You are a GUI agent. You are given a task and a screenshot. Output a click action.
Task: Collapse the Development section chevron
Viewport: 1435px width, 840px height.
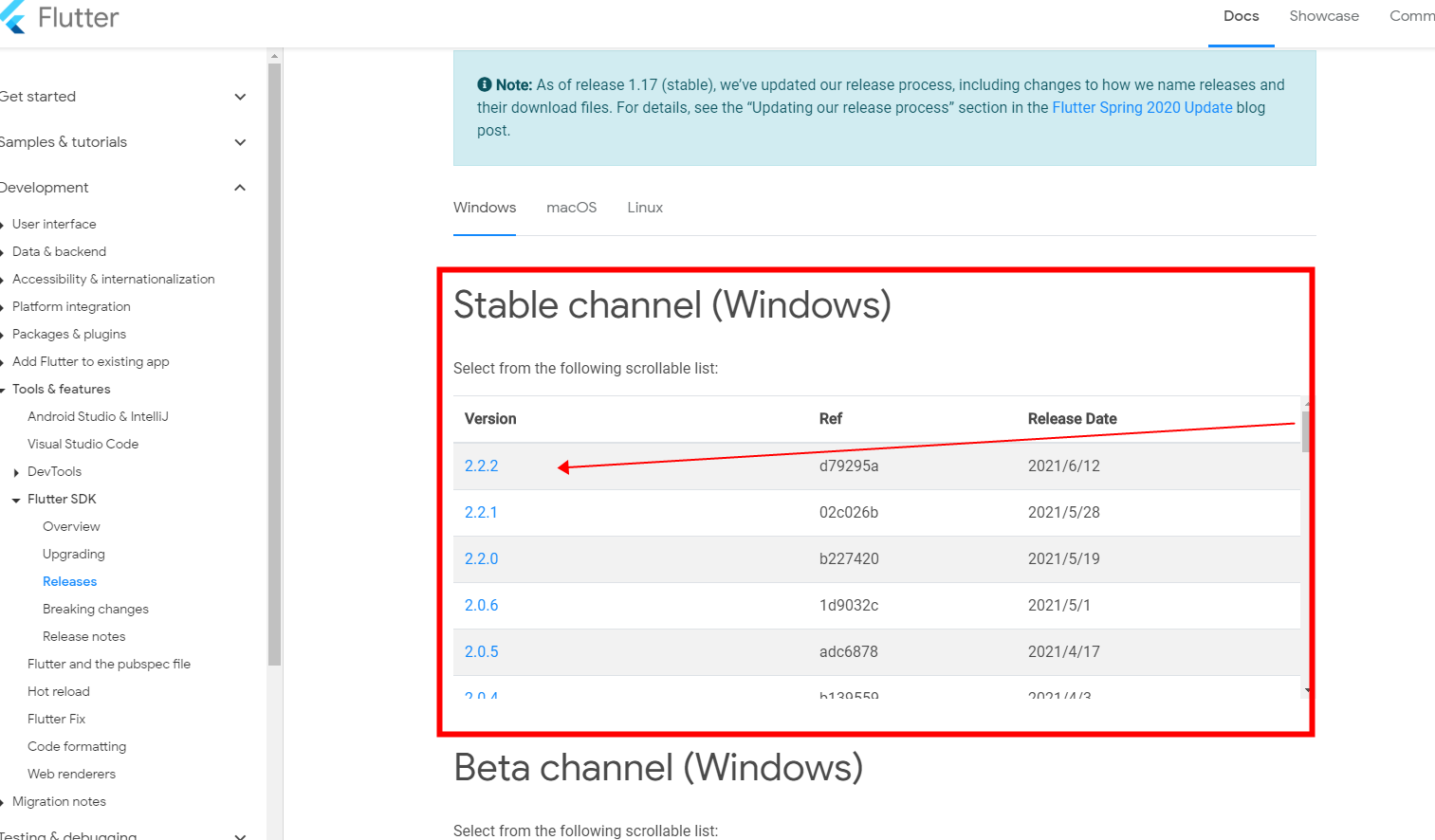click(240, 188)
